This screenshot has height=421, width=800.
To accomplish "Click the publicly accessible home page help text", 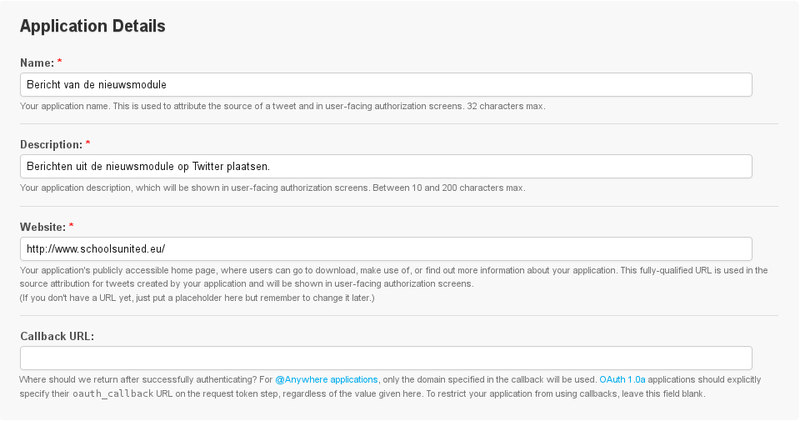I will [x=394, y=277].
